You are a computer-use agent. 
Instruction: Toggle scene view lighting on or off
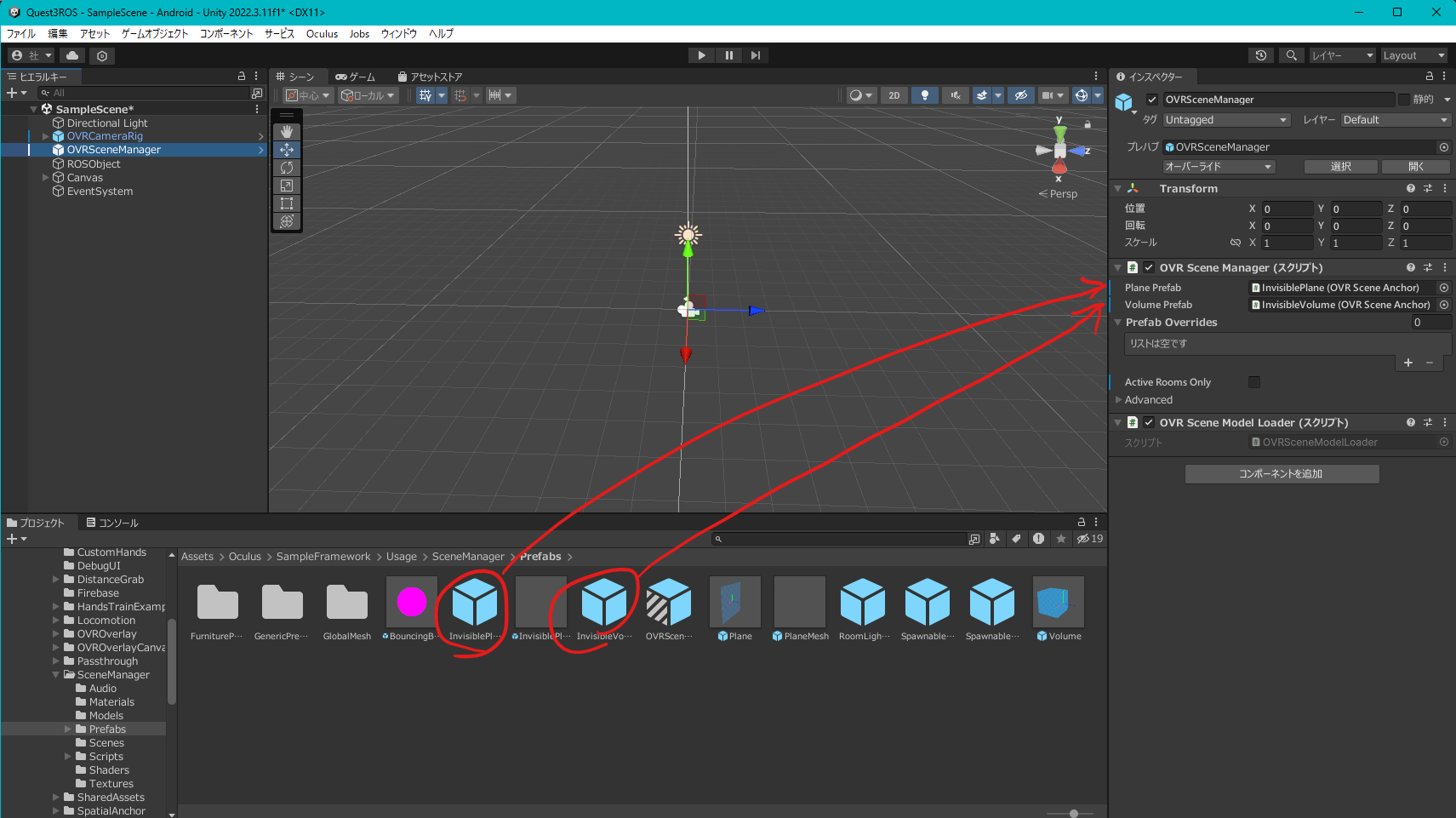coord(925,94)
